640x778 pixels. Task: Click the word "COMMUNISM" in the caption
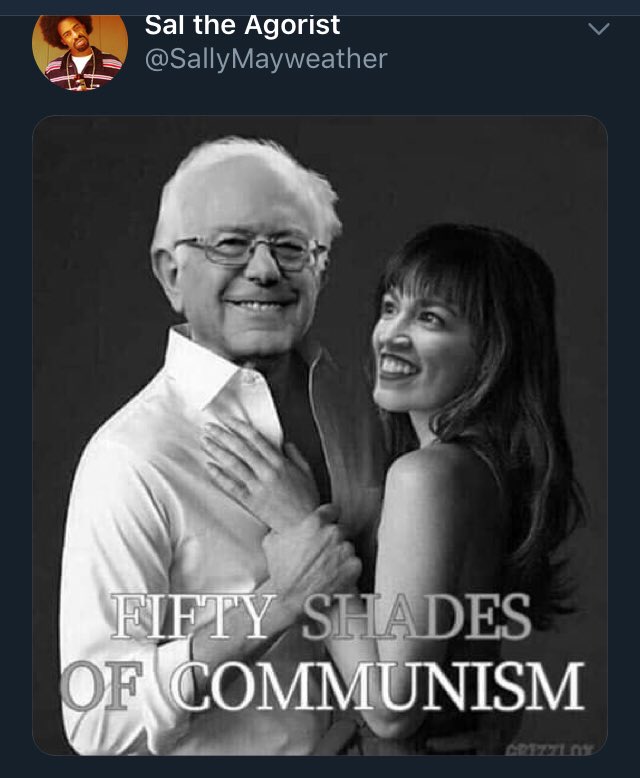377,686
